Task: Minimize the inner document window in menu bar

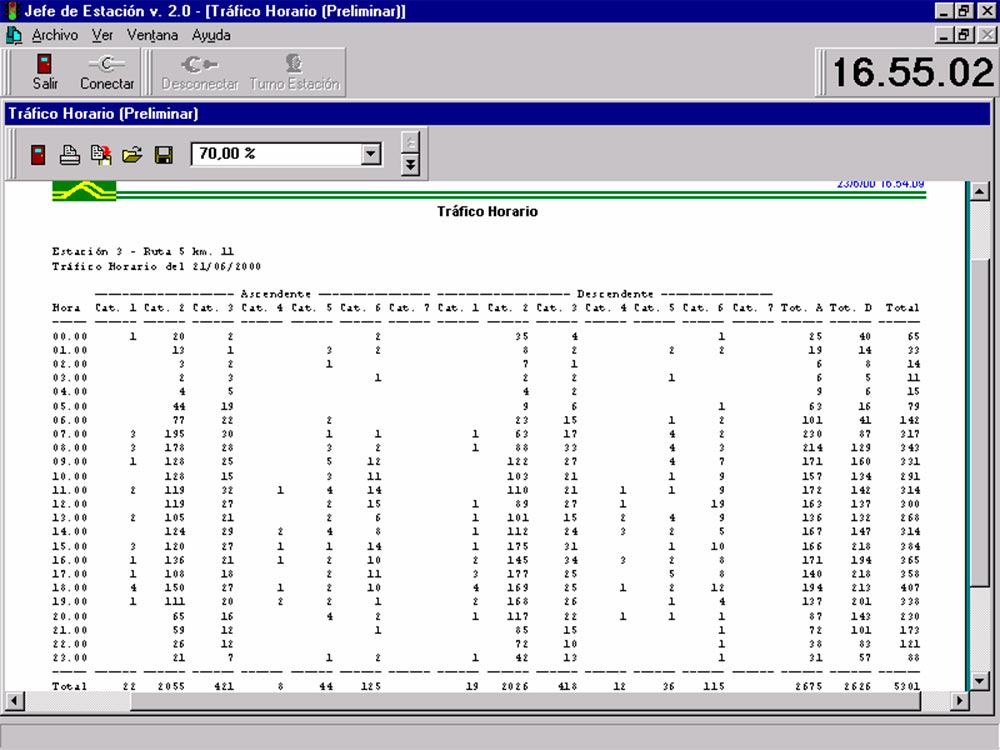Action: (945, 35)
